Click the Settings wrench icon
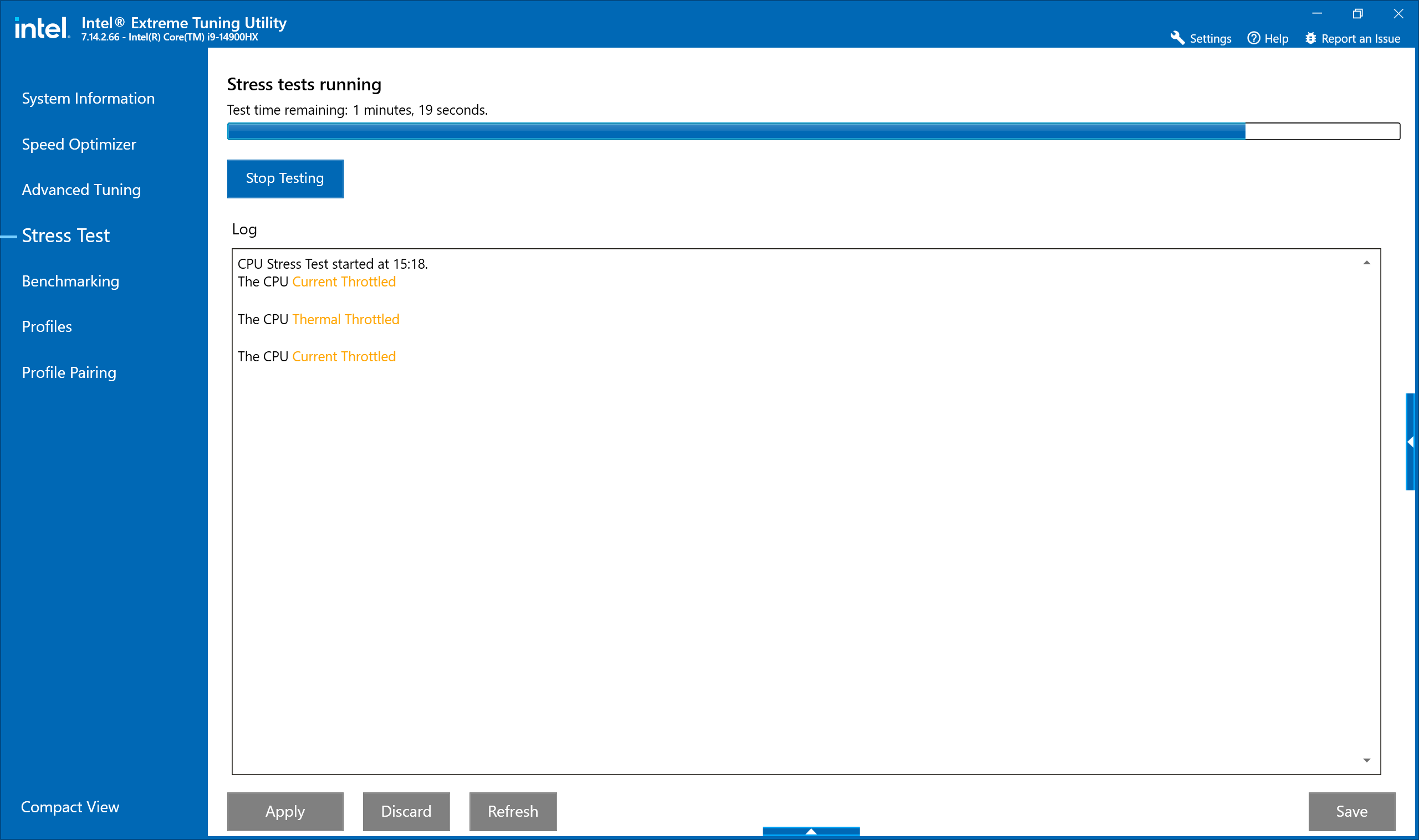1419x840 pixels. point(1177,38)
